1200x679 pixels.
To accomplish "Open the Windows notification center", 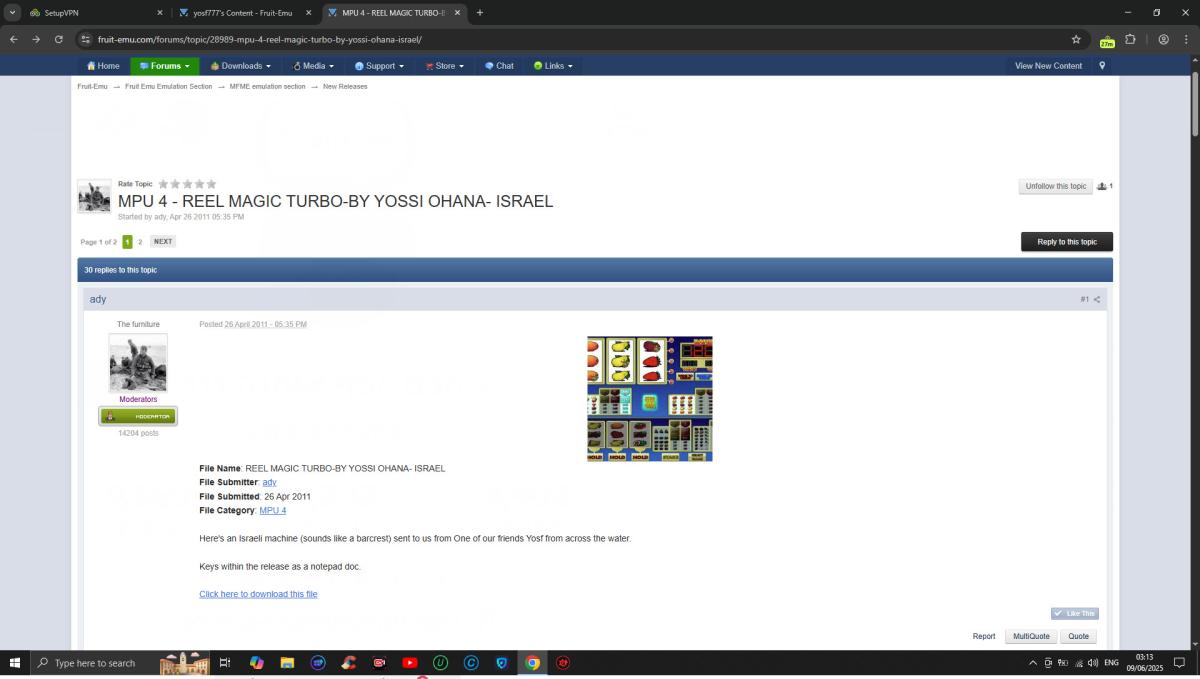I will click(1179, 662).
